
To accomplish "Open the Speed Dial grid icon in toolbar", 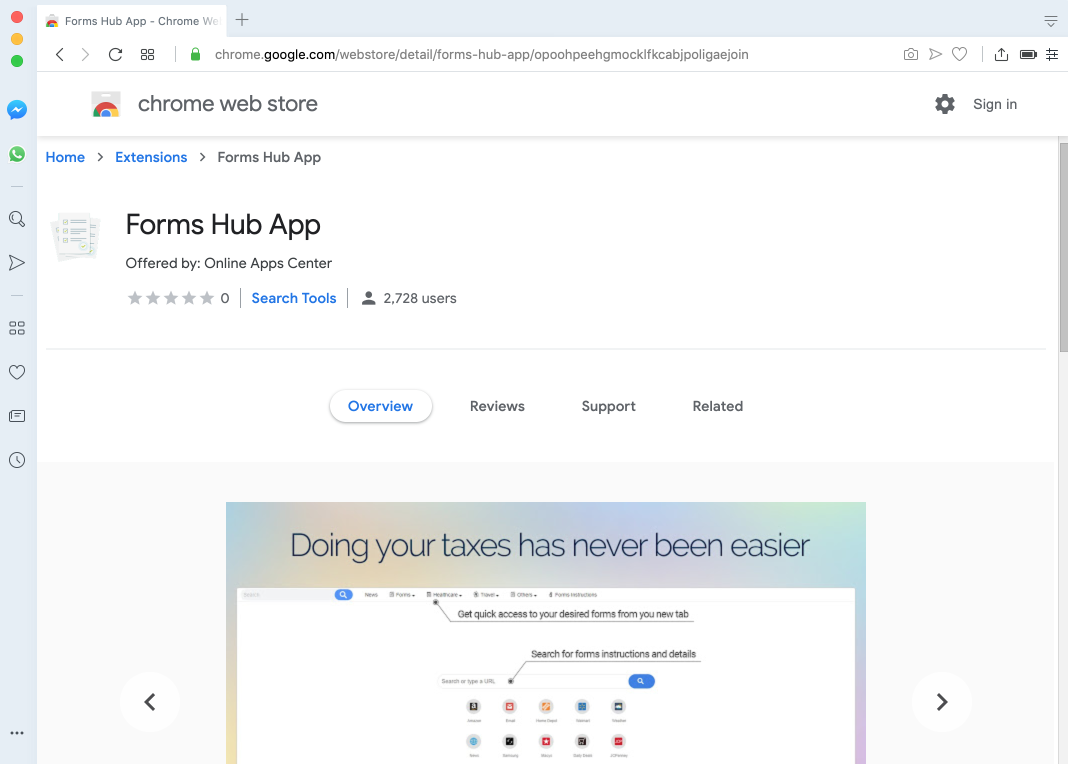I will pos(147,55).
